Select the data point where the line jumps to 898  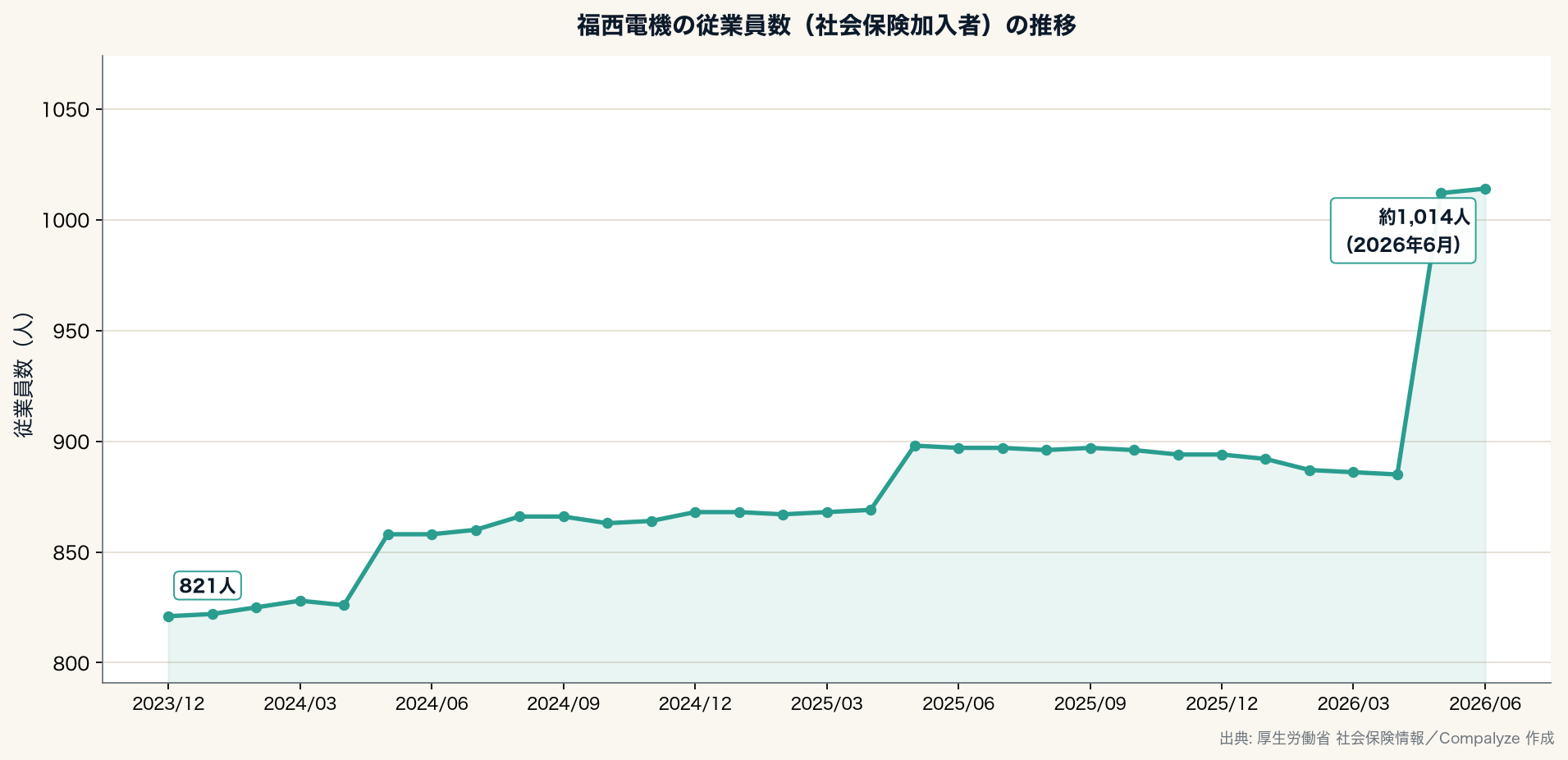(x=915, y=446)
